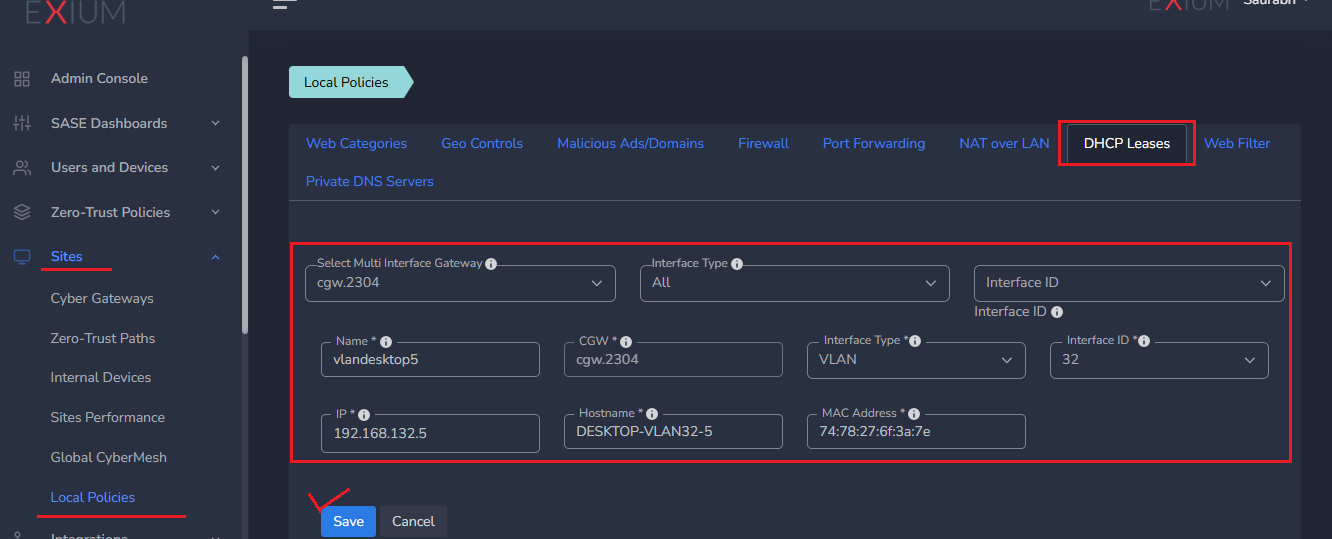Collapse the Sites sidebar section
This screenshot has height=539, width=1332.
(215, 257)
